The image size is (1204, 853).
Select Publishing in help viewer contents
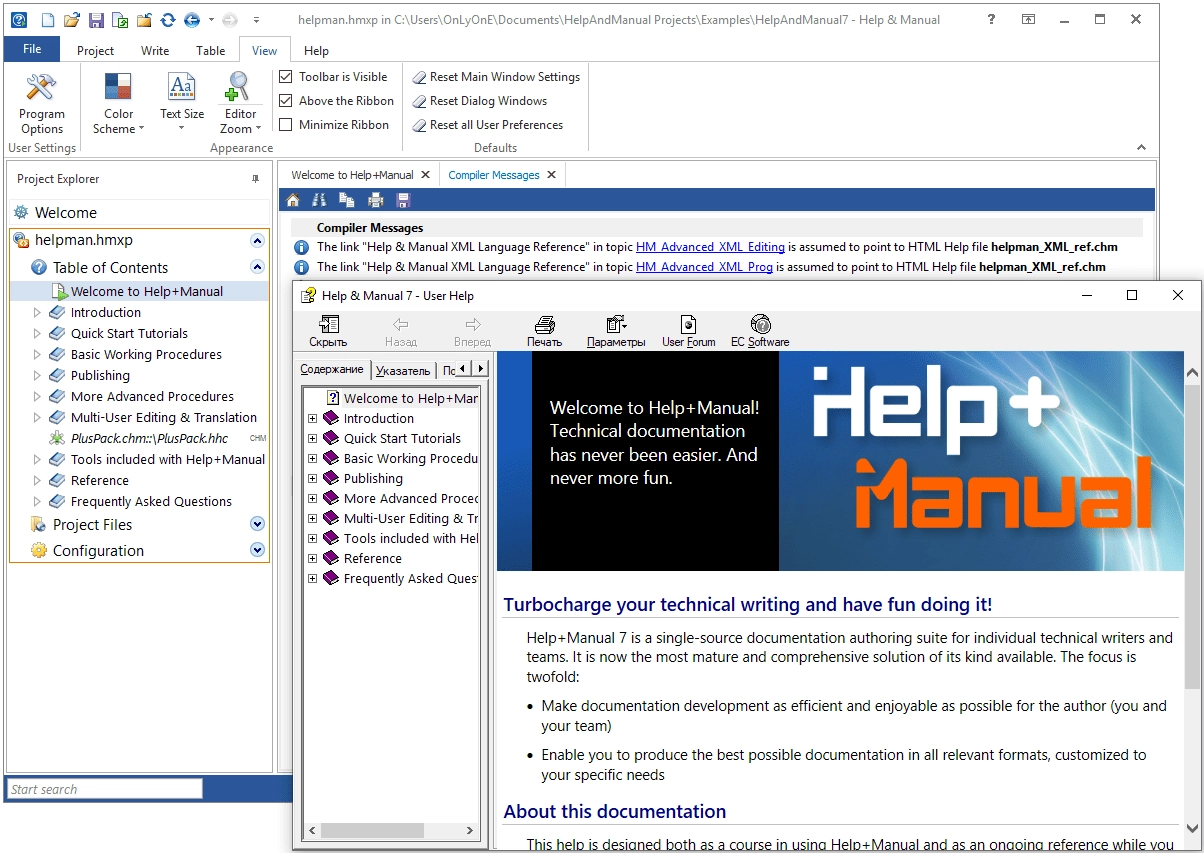pyautogui.click(x=373, y=478)
